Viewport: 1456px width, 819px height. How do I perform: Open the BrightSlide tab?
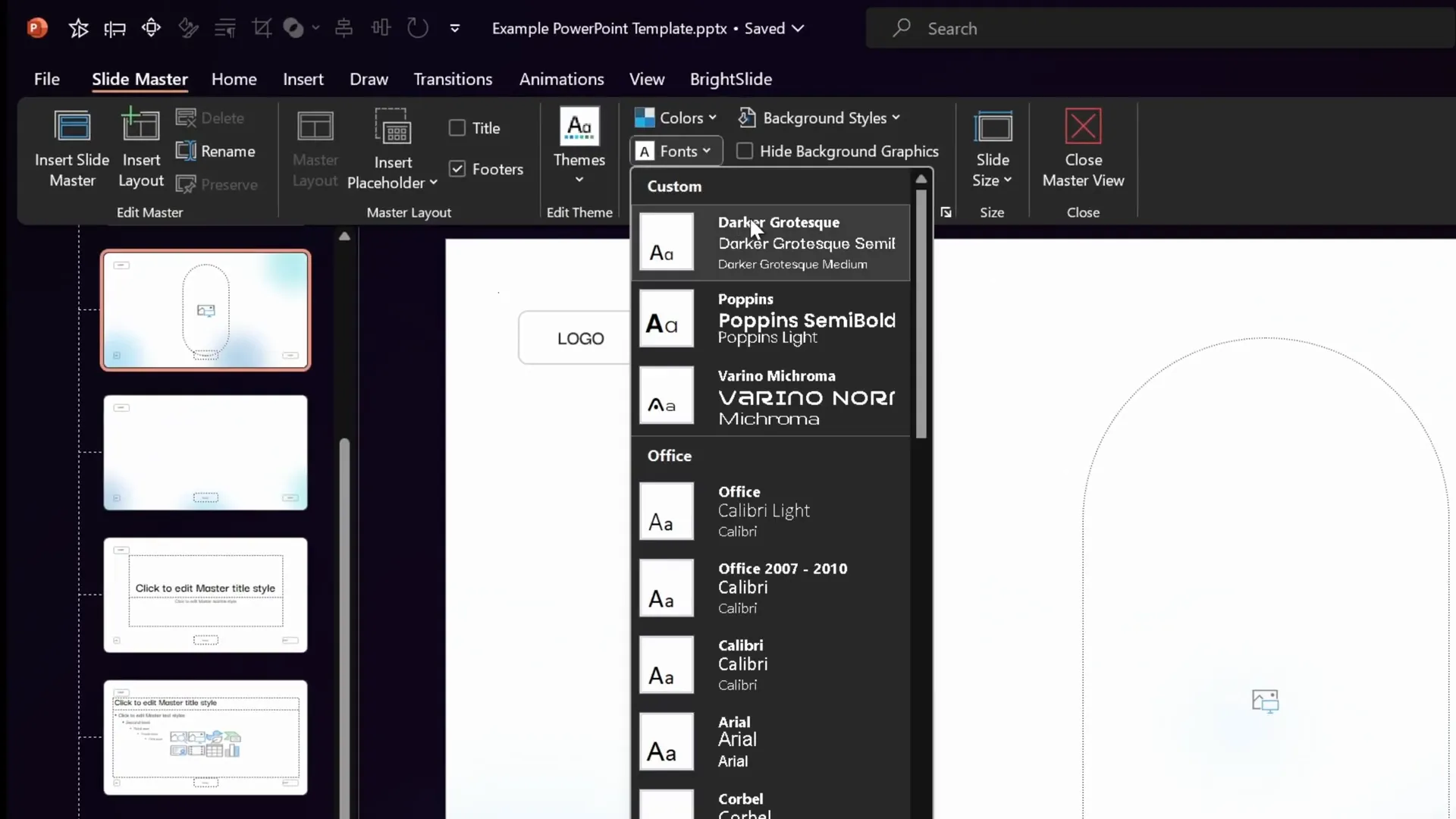click(x=731, y=79)
